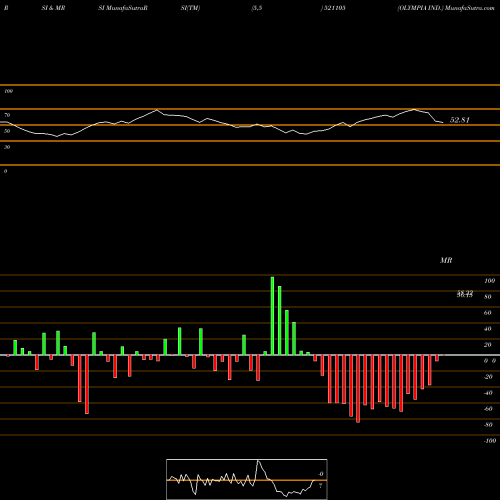The height and width of the screenshot is (500, 500).
Task: Click the RSI panel 30 level label
Action: [7, 147]
